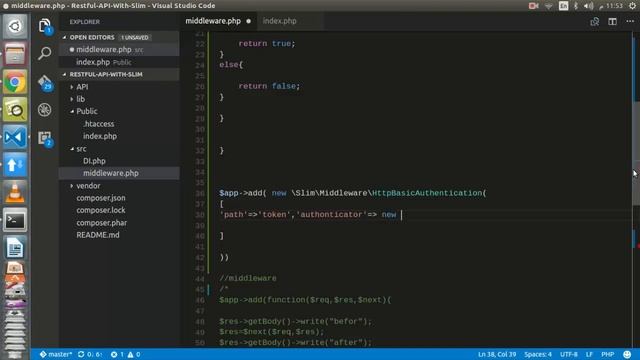Viewport: 640px width, 360px height.
Task: Open the image viewer magnifier dock icon
Action: coord(15,110)
